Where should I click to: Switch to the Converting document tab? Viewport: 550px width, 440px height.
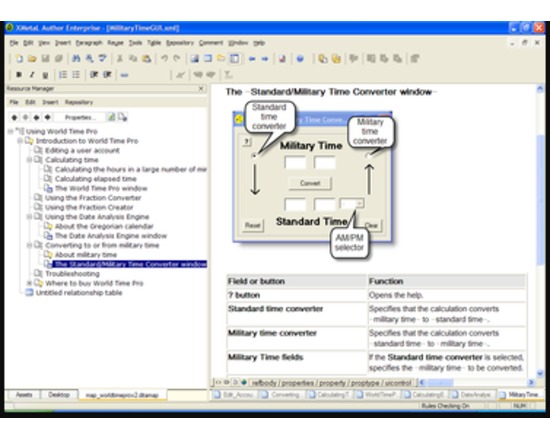(282, 395)
